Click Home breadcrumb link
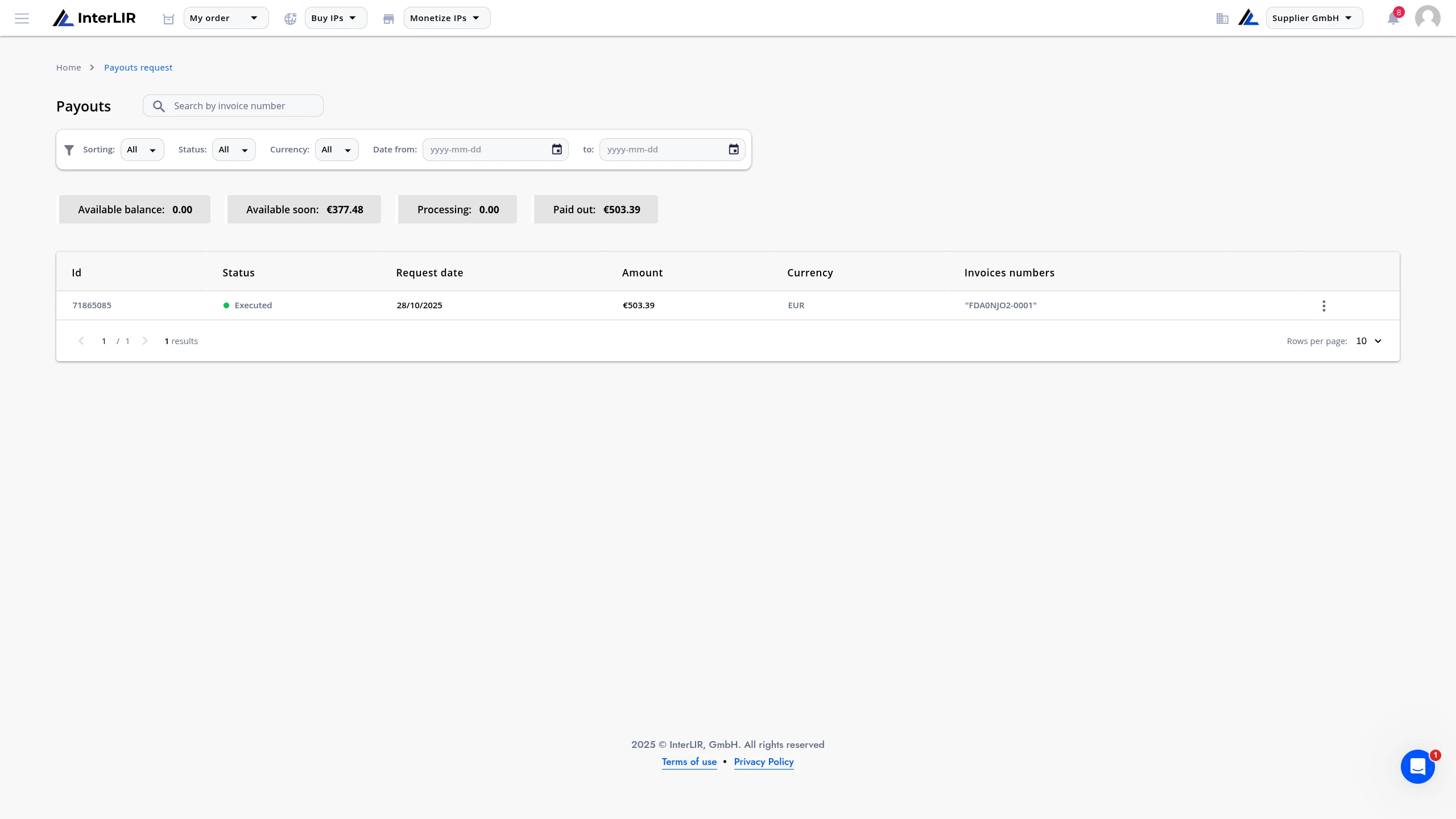 click(68, 68)
